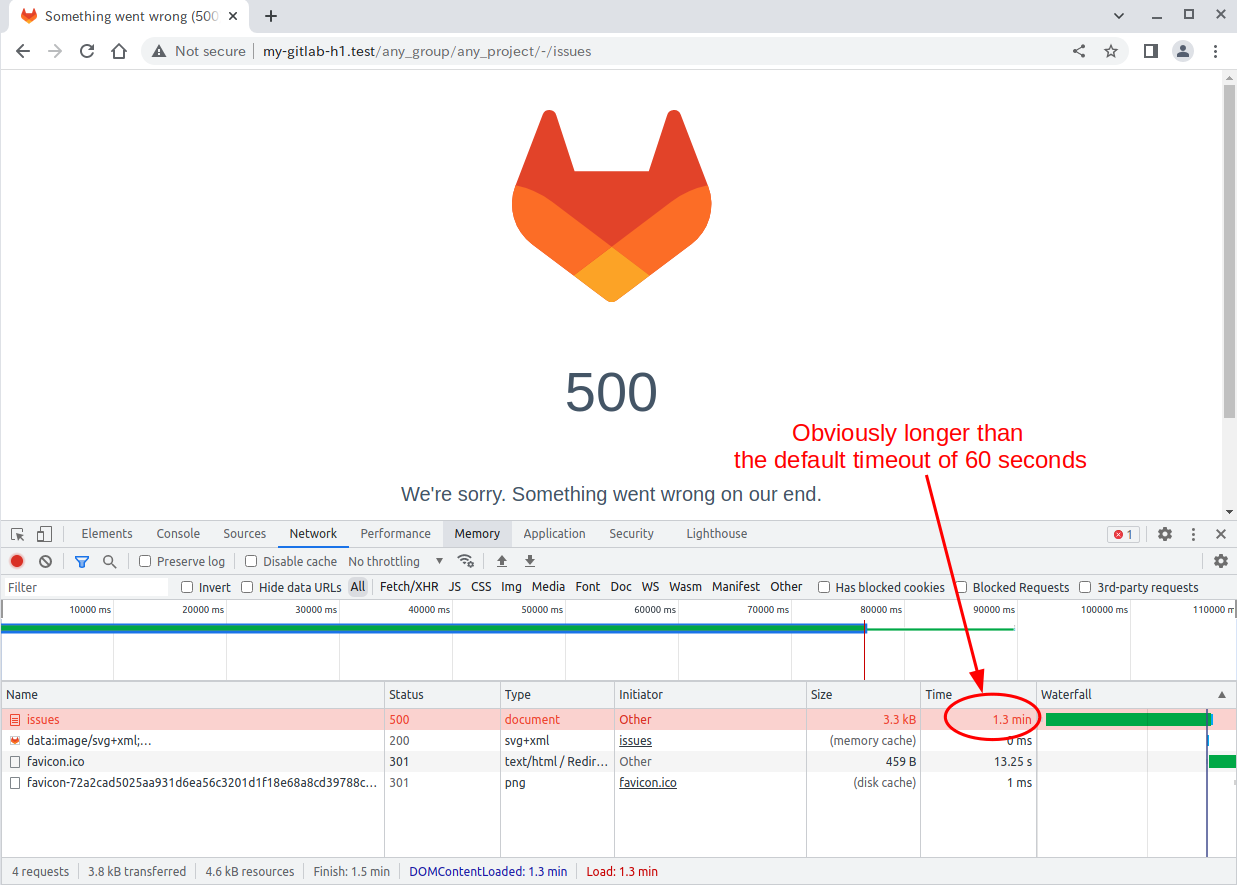Tick the Hide data URLs checkbox

[247, 587]
